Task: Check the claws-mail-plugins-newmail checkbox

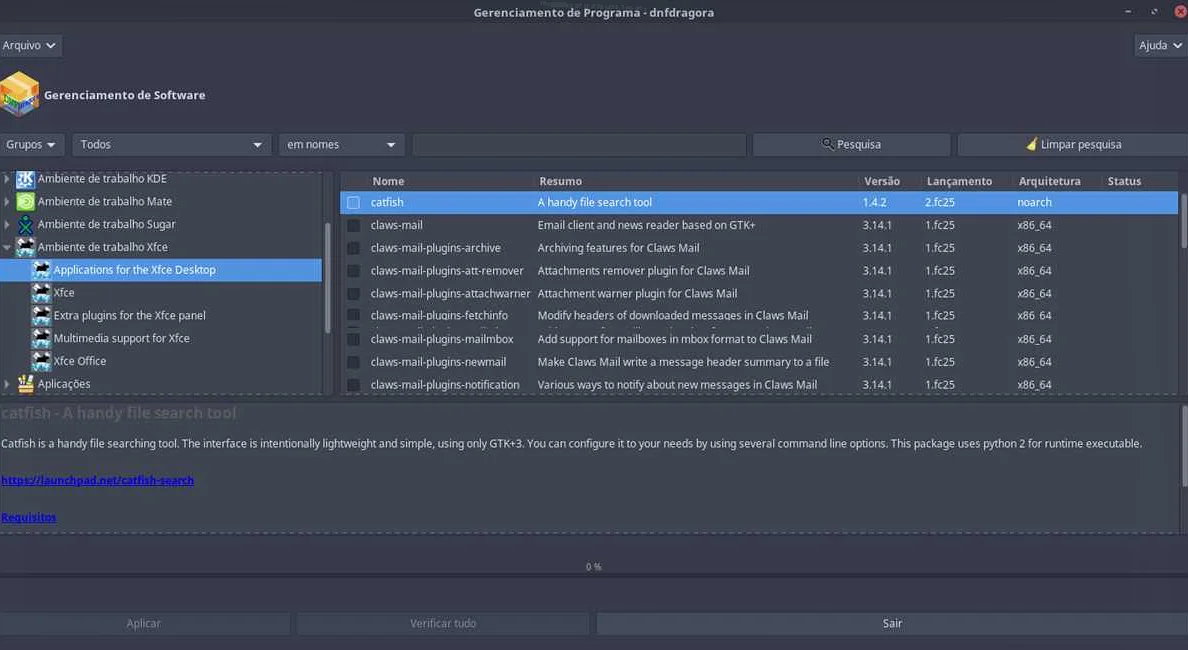Action: [x=353, y=362]
